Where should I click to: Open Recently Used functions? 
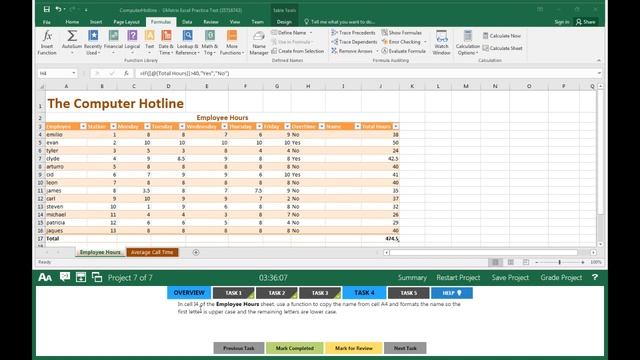click(x=93, y=42)
